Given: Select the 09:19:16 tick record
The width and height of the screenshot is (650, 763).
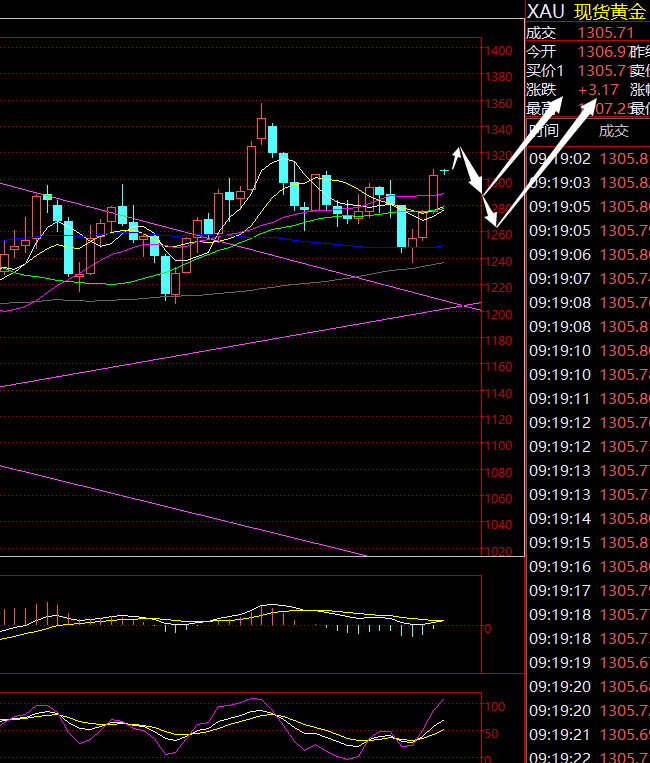Looking at the screenshot, I should pos(588,566).
